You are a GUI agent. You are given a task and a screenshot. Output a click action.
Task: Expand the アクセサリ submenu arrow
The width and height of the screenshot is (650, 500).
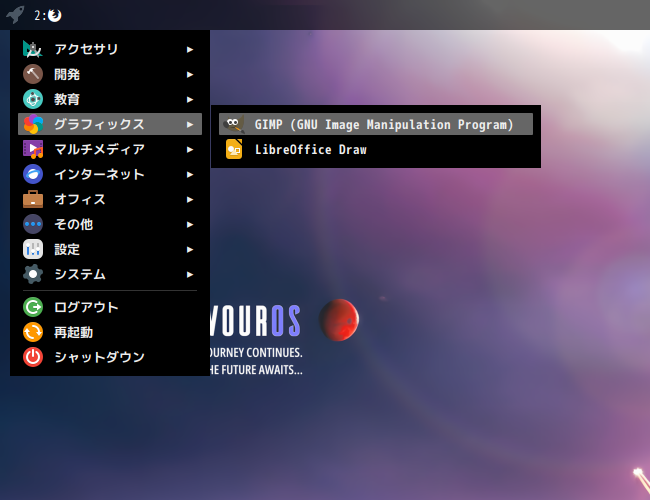click(x=190, y=49)
